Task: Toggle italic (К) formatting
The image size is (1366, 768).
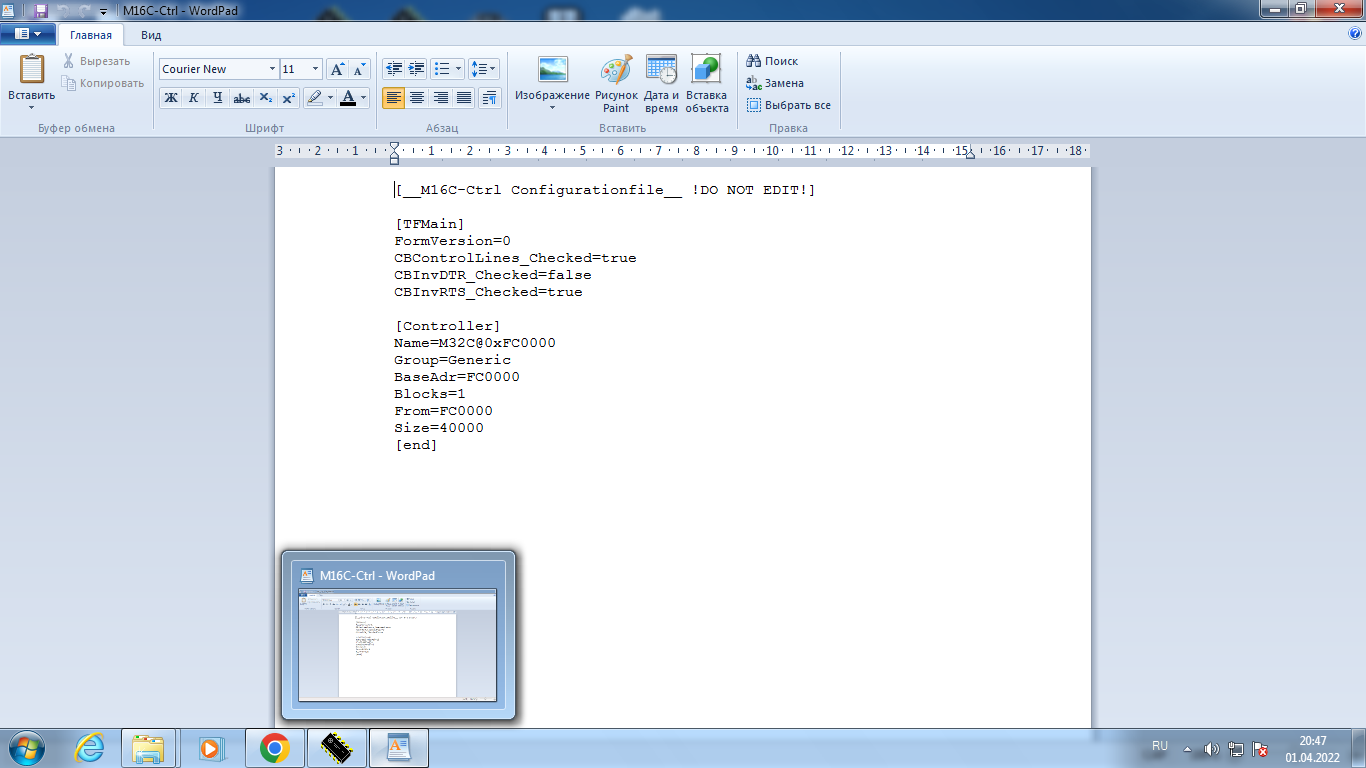Action: 194,98
